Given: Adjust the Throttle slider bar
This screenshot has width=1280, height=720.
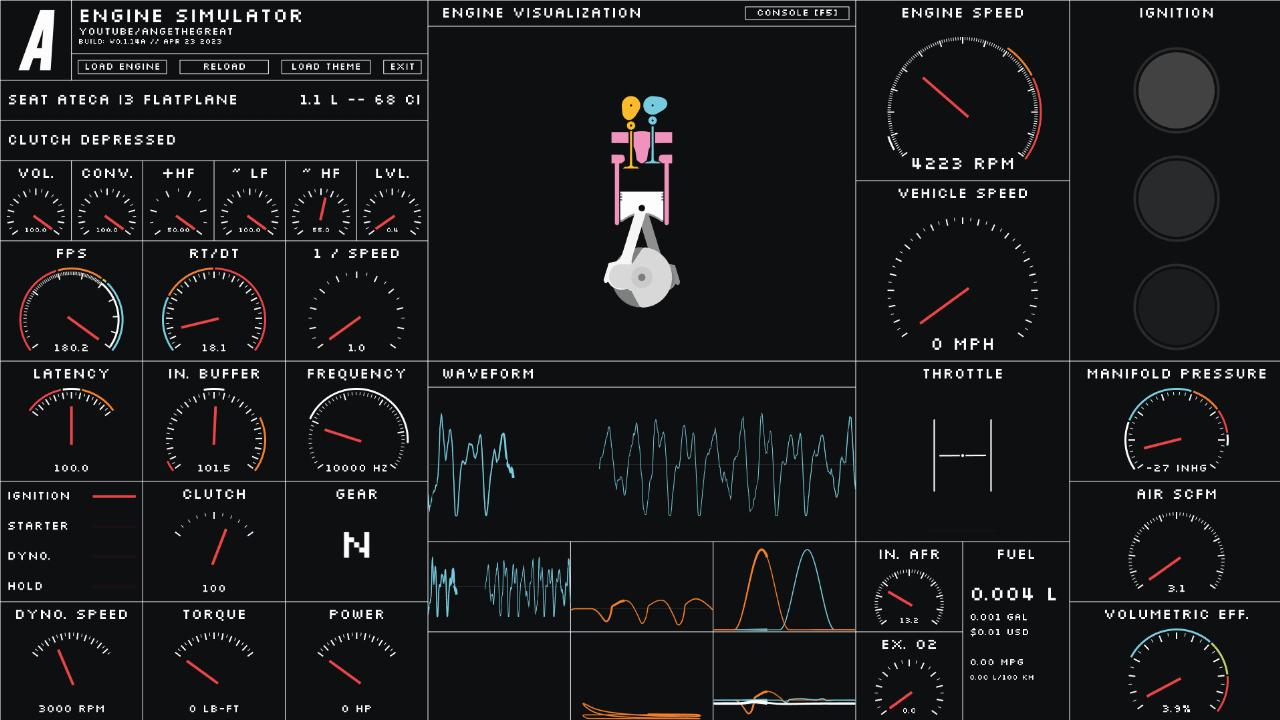Looking at the screenshot, I should coord(962,456).
